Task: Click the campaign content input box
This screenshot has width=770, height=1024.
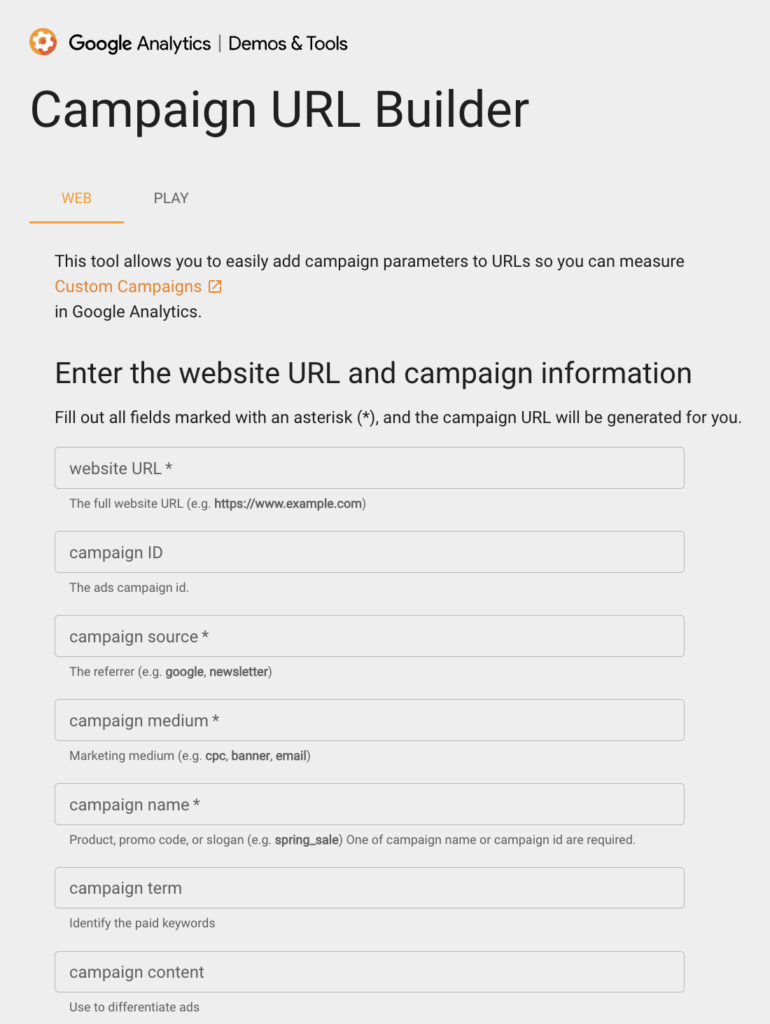Action: coord(370,972)
